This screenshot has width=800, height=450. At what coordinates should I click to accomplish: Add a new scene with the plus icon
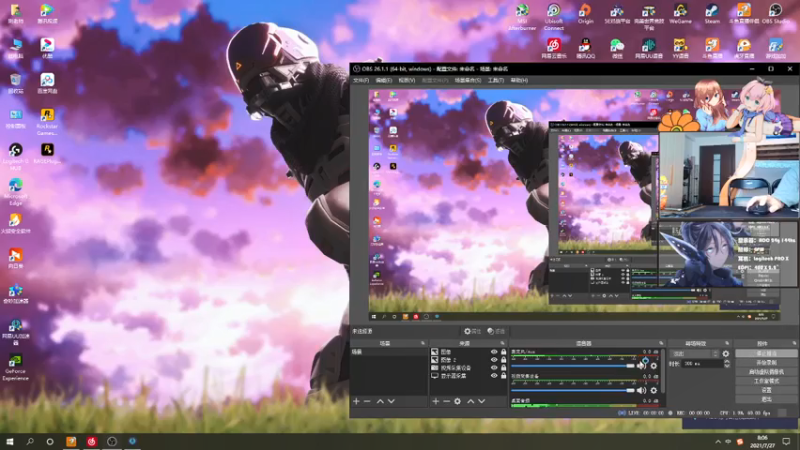[x=356, y=402]
